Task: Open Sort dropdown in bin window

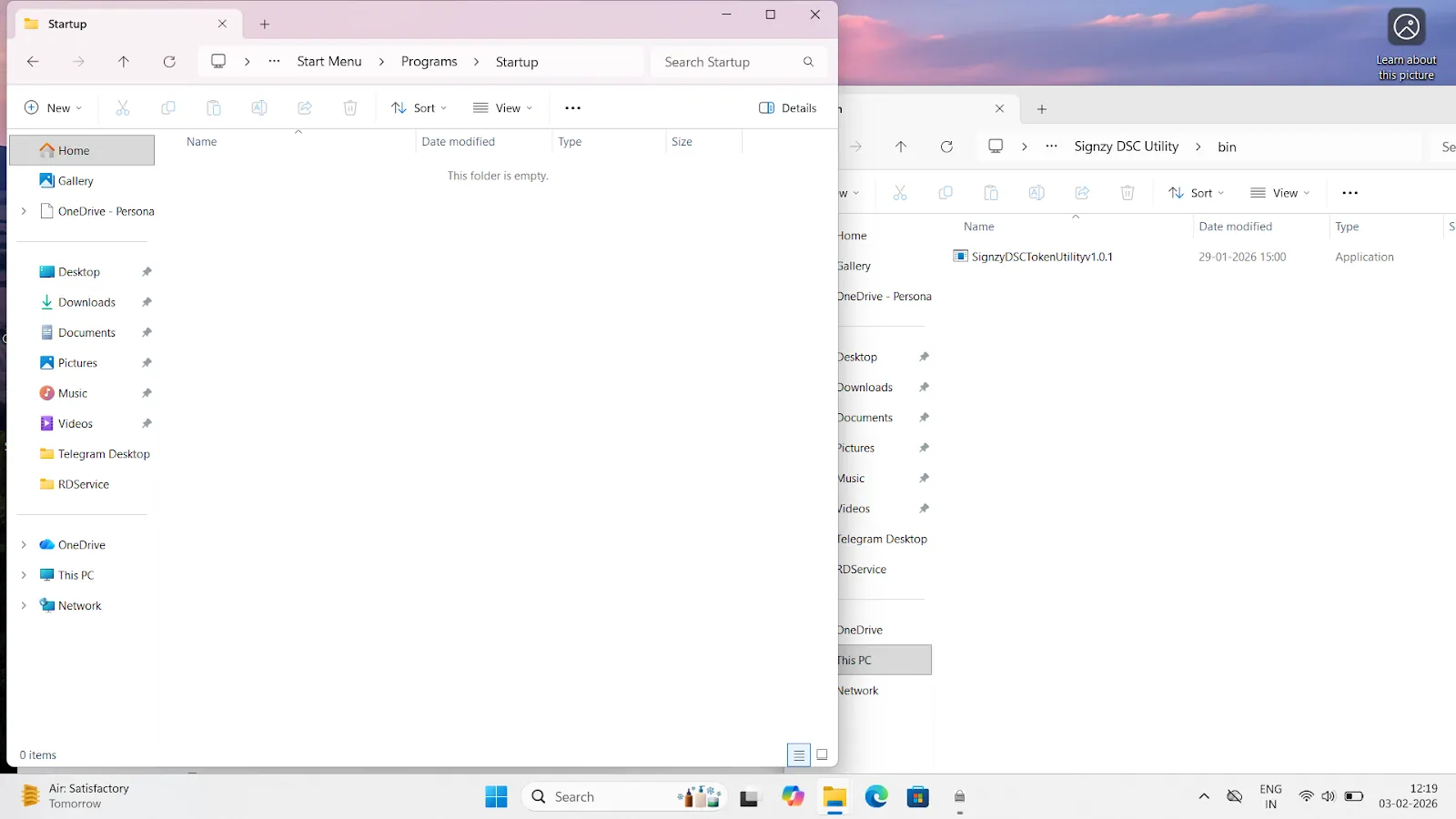Action: pyautogui.click(x=1197, y=193)
